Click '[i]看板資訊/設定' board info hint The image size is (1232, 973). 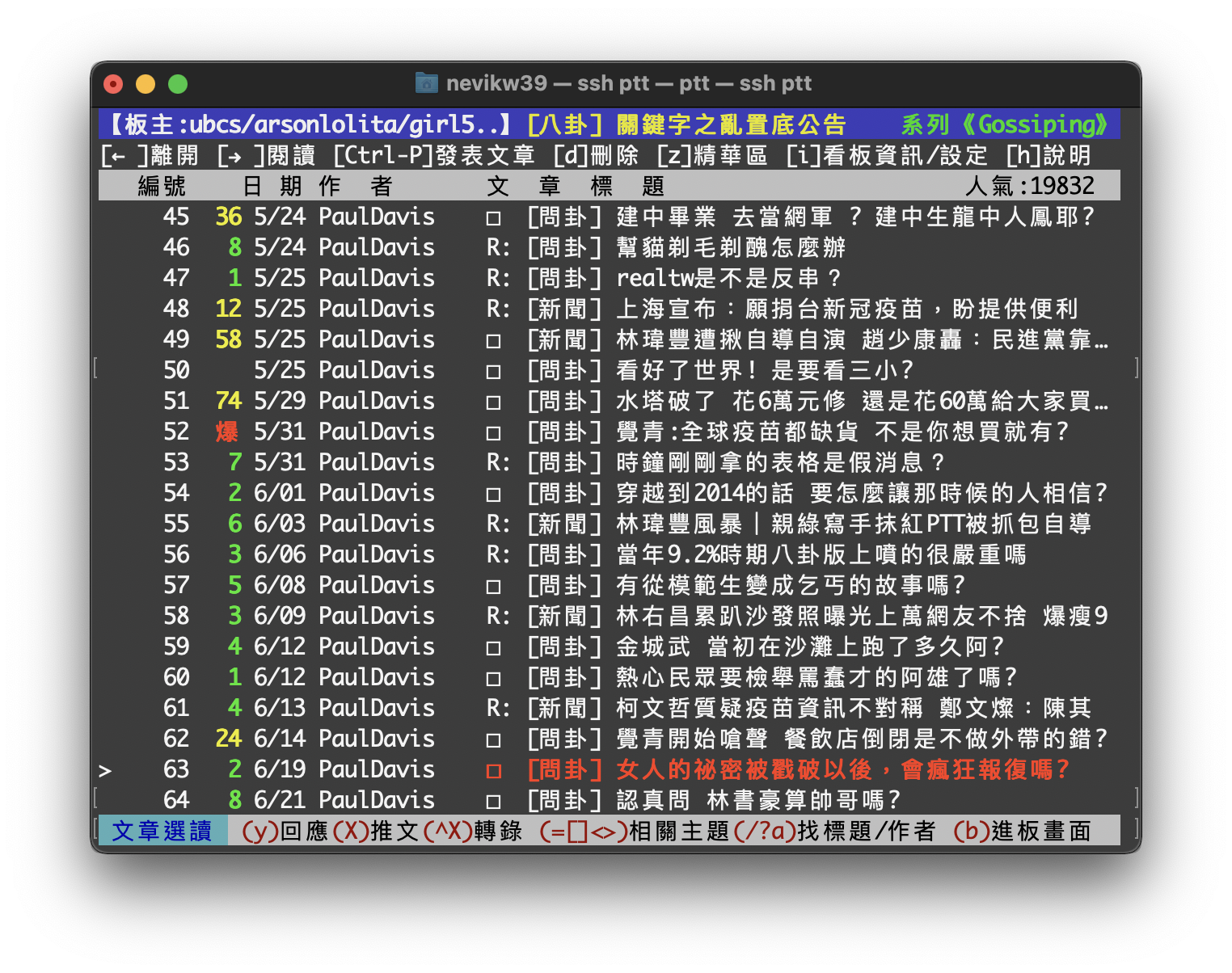pos(887,155)
